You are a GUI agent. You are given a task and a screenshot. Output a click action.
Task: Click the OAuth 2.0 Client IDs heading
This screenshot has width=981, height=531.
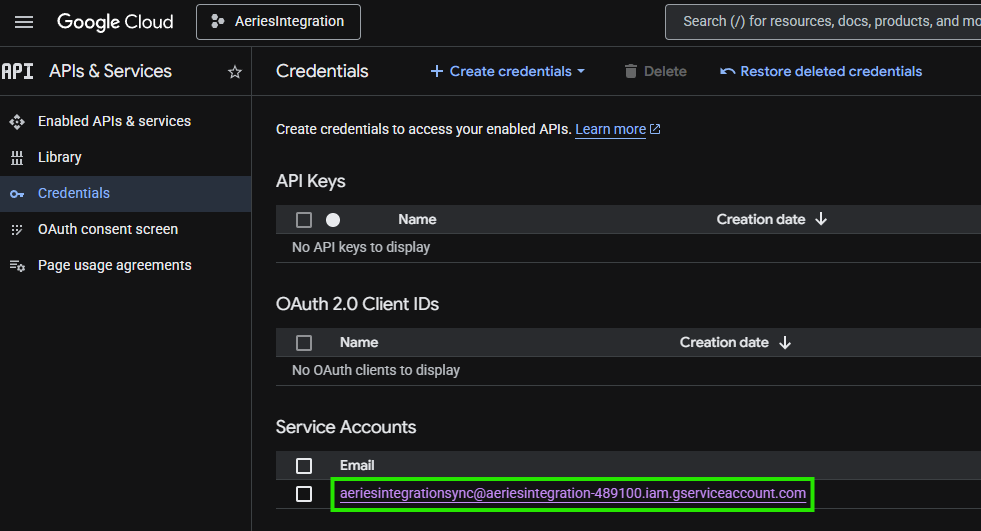coord(357,304)
